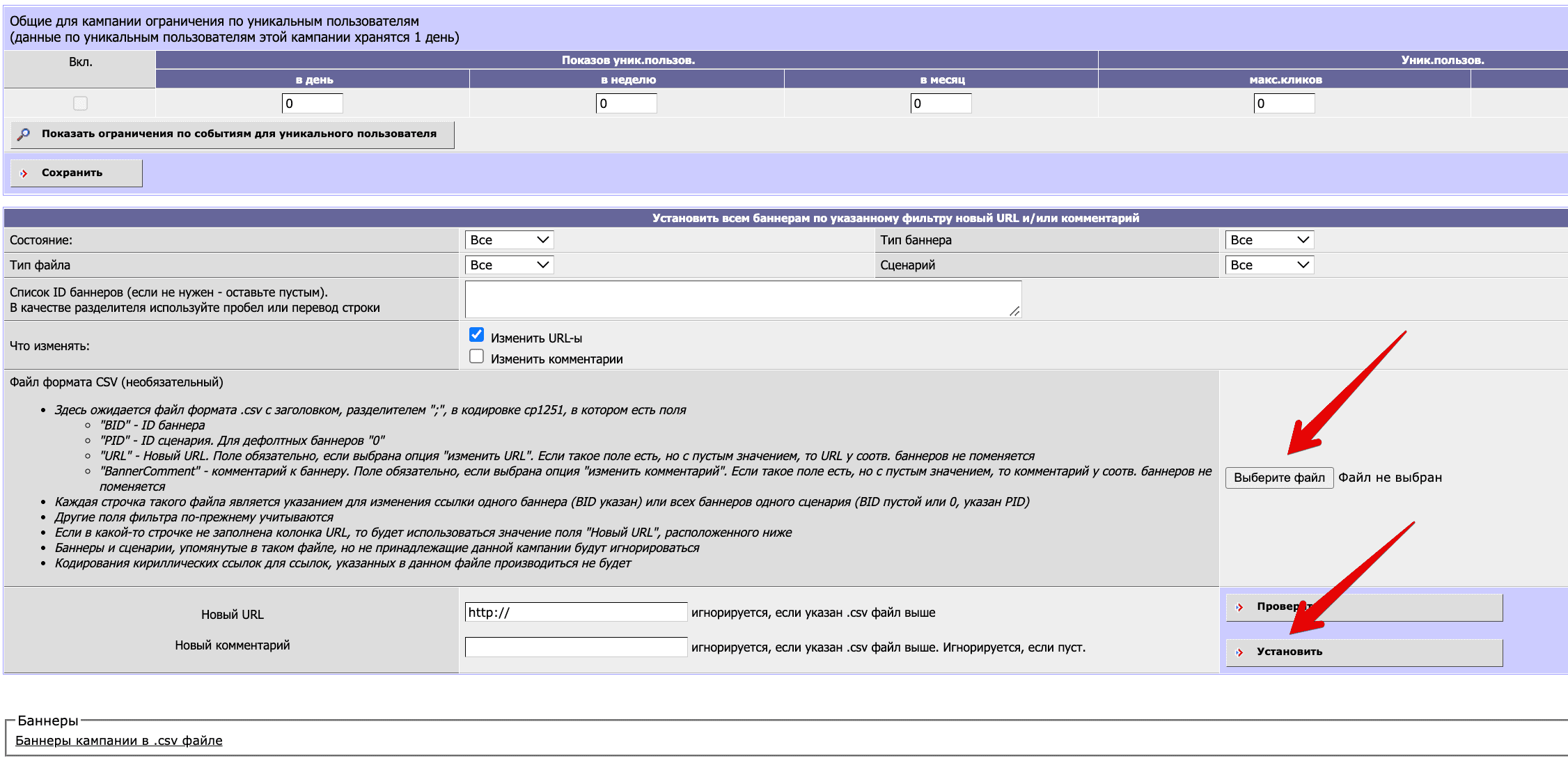Enable the Вкл. unique user limits checkbox

(80, 103)
